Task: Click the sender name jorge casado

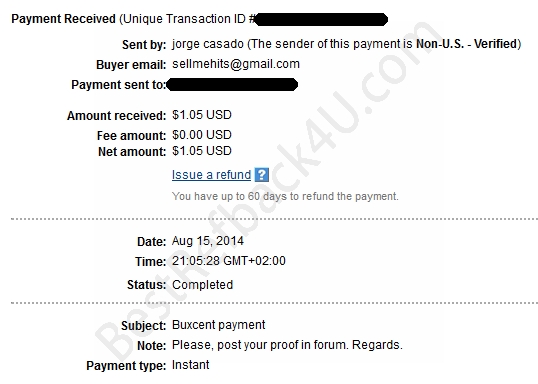Action: [x=208, y=44]
